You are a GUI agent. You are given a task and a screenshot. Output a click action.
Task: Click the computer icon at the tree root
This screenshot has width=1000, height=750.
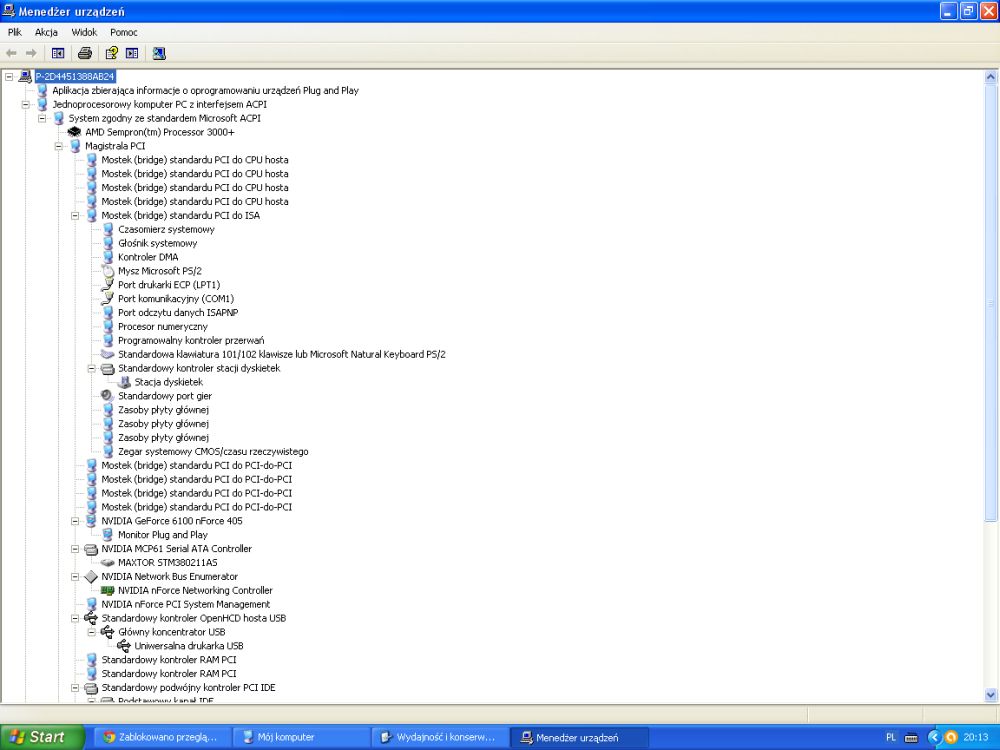(25, 77)
